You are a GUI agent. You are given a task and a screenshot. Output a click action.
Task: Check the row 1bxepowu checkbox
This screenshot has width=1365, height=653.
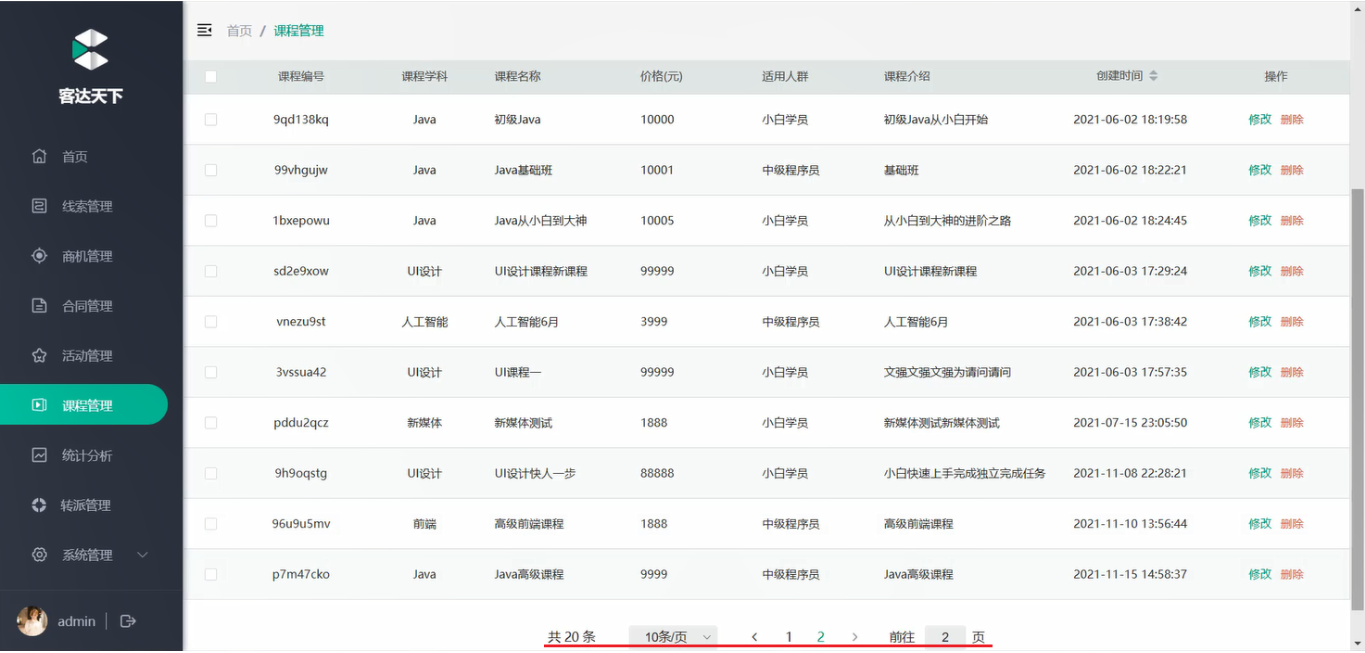tap(210, 220)
